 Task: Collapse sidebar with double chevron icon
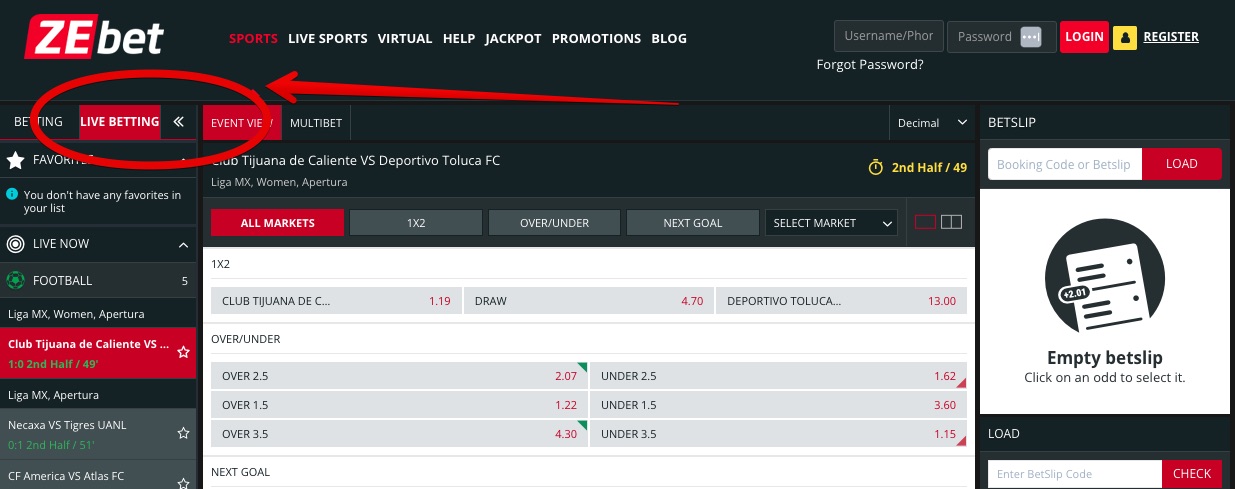pyautogui.click(x=179, y=122)
